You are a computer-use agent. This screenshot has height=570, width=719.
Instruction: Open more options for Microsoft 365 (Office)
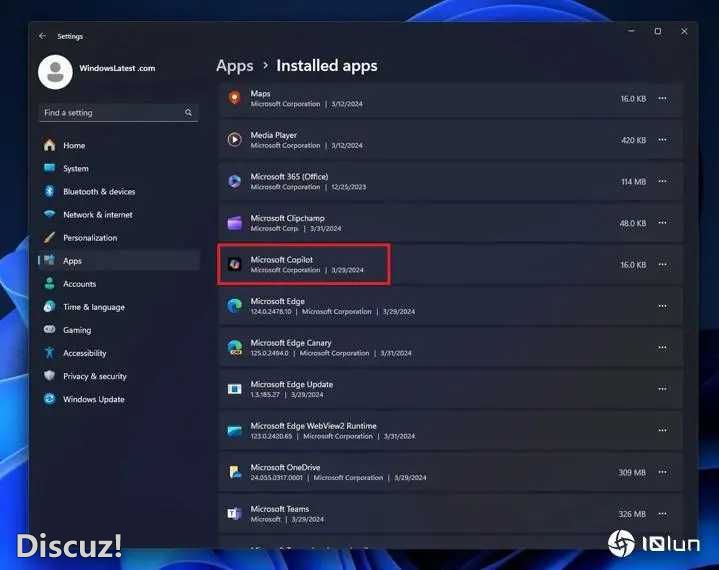pyautogui.click(x=663, y=182)
